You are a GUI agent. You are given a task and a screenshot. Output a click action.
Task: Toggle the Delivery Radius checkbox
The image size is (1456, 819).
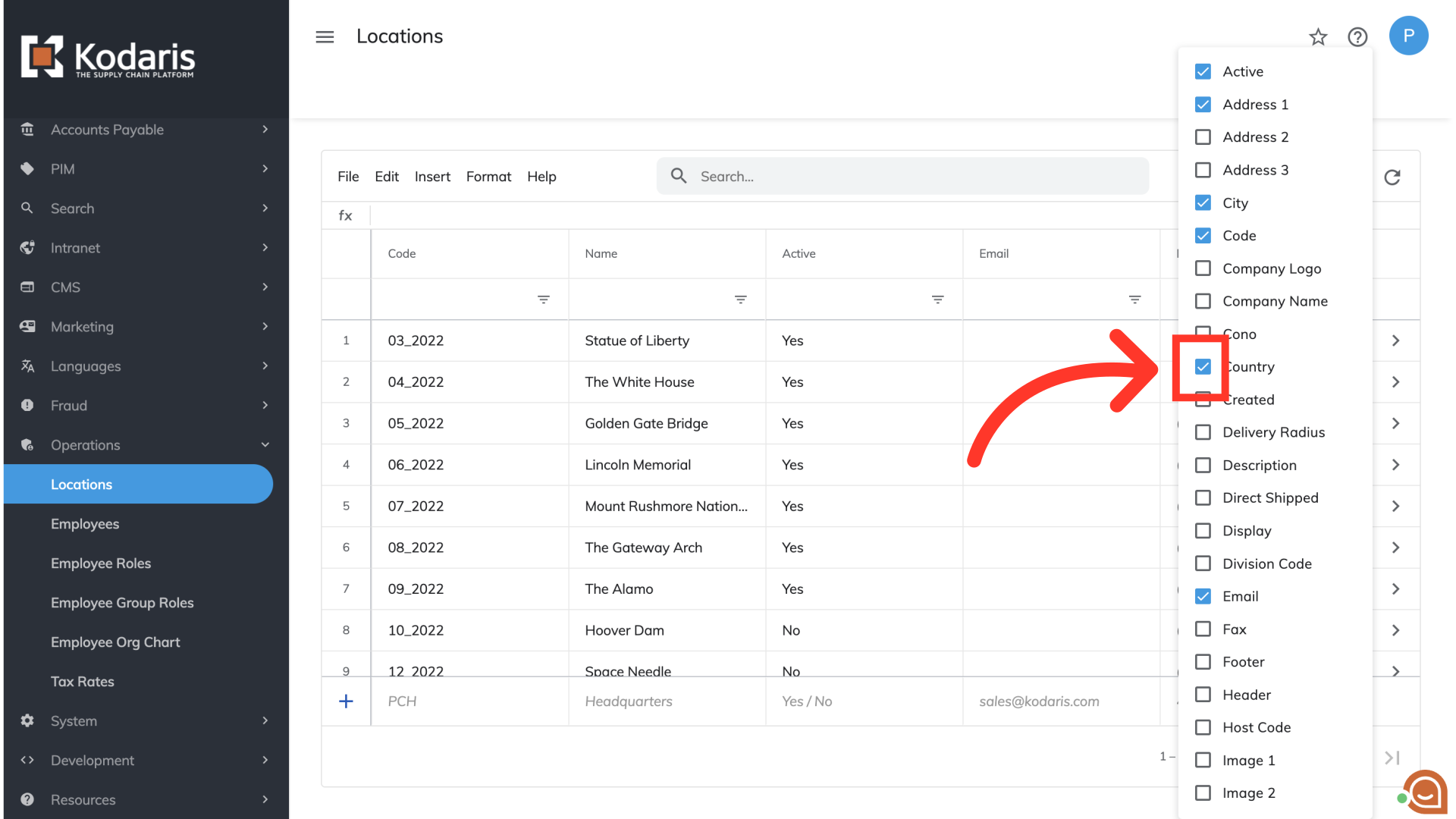[x=1203, y=432]
